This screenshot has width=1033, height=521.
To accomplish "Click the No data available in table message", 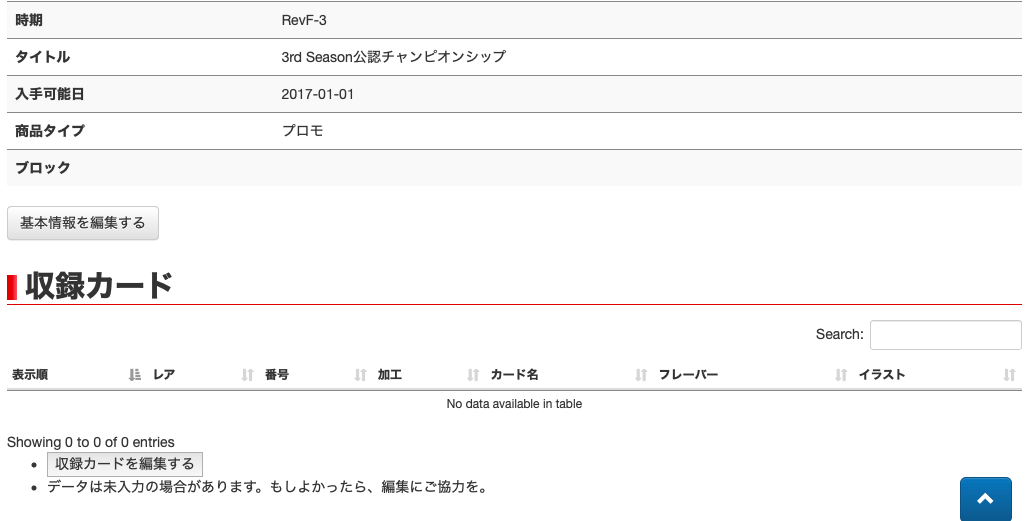I will coord(514,404).
